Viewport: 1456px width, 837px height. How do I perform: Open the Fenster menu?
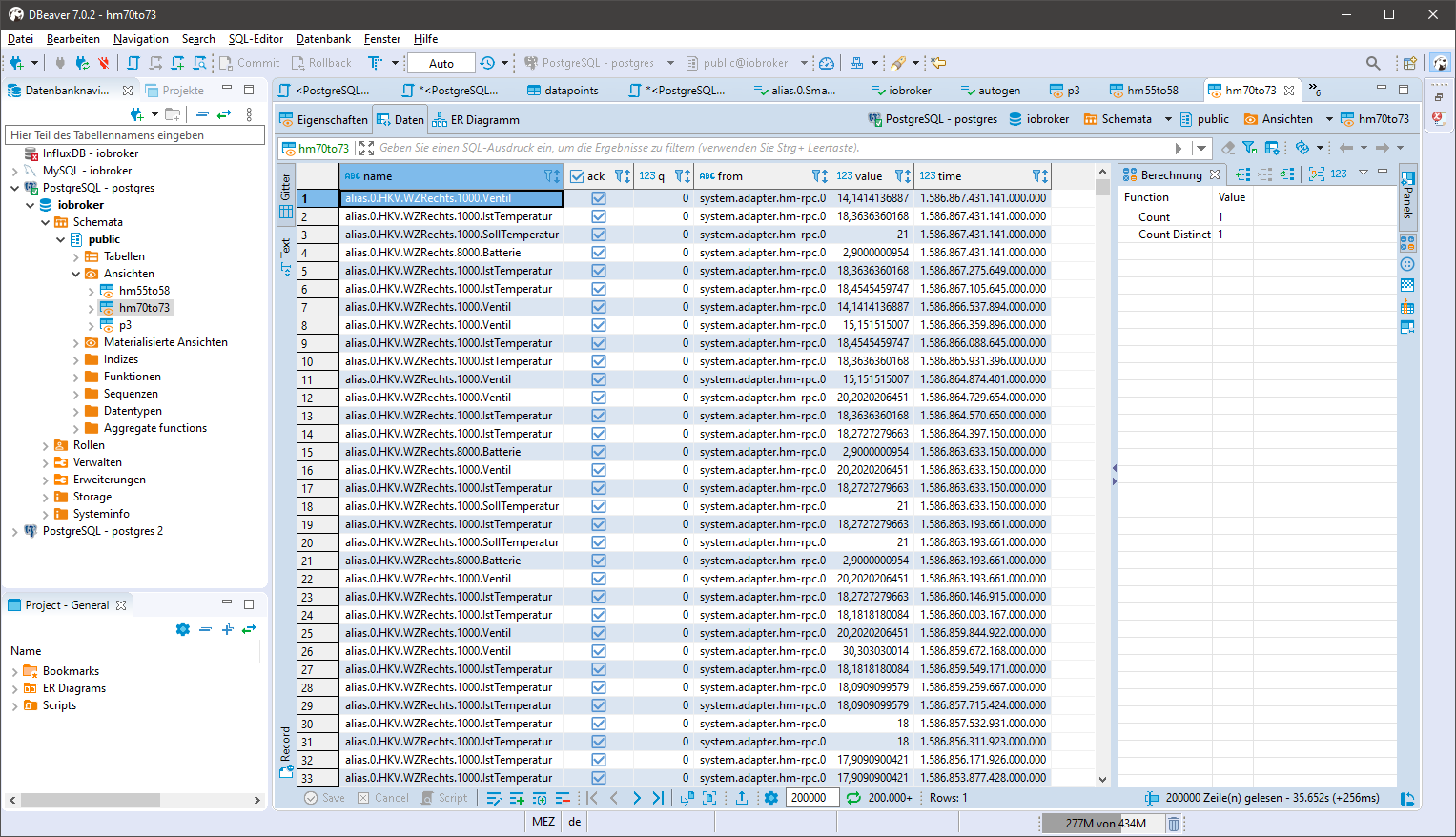(382, 39)
